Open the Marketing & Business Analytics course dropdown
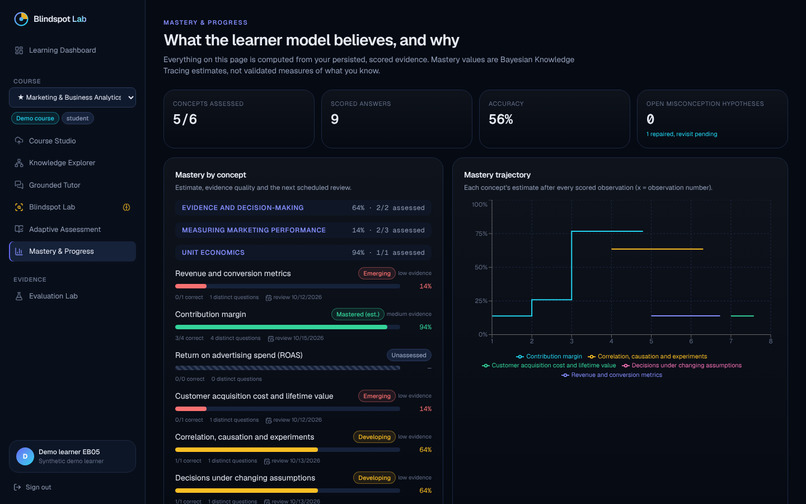The width and height of the screenshot is (806, 504). click(72, 97)
